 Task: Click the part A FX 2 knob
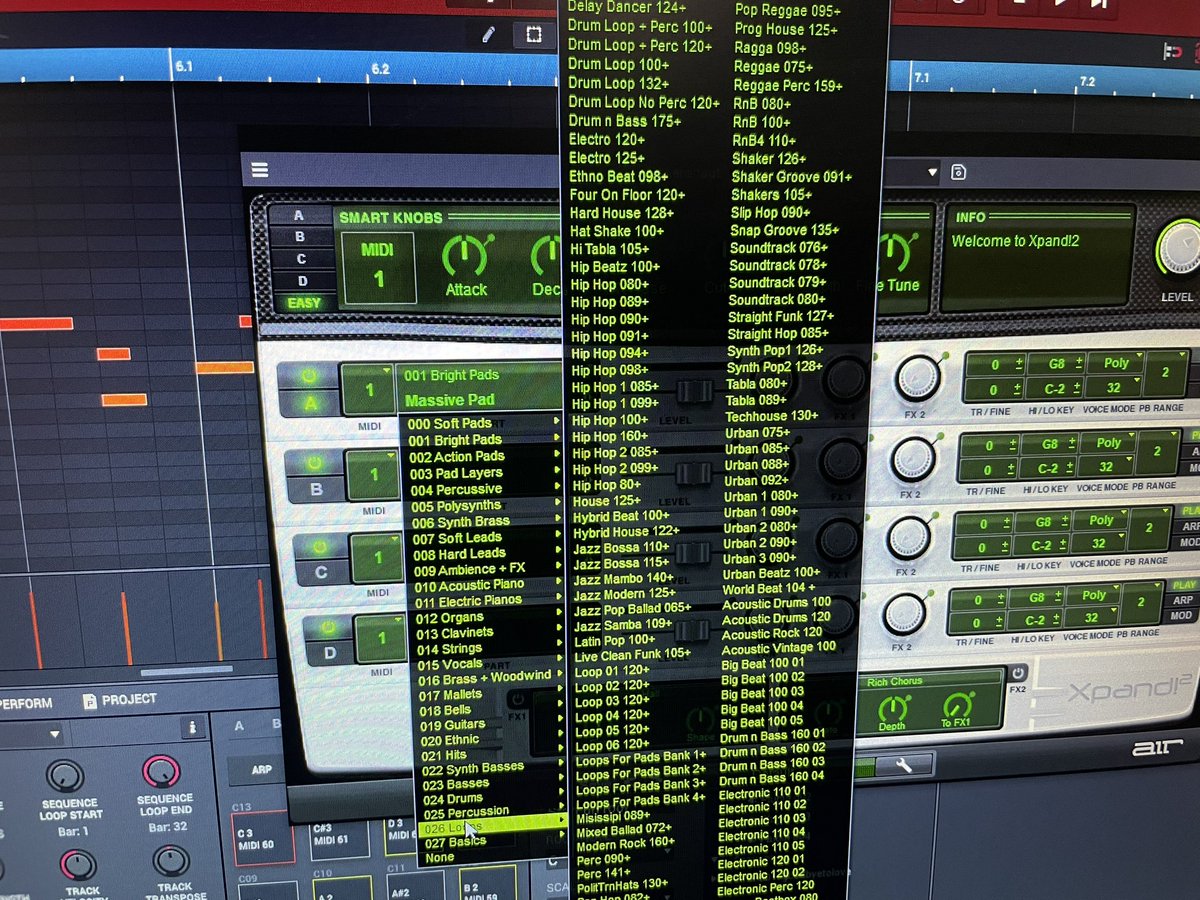918,376
